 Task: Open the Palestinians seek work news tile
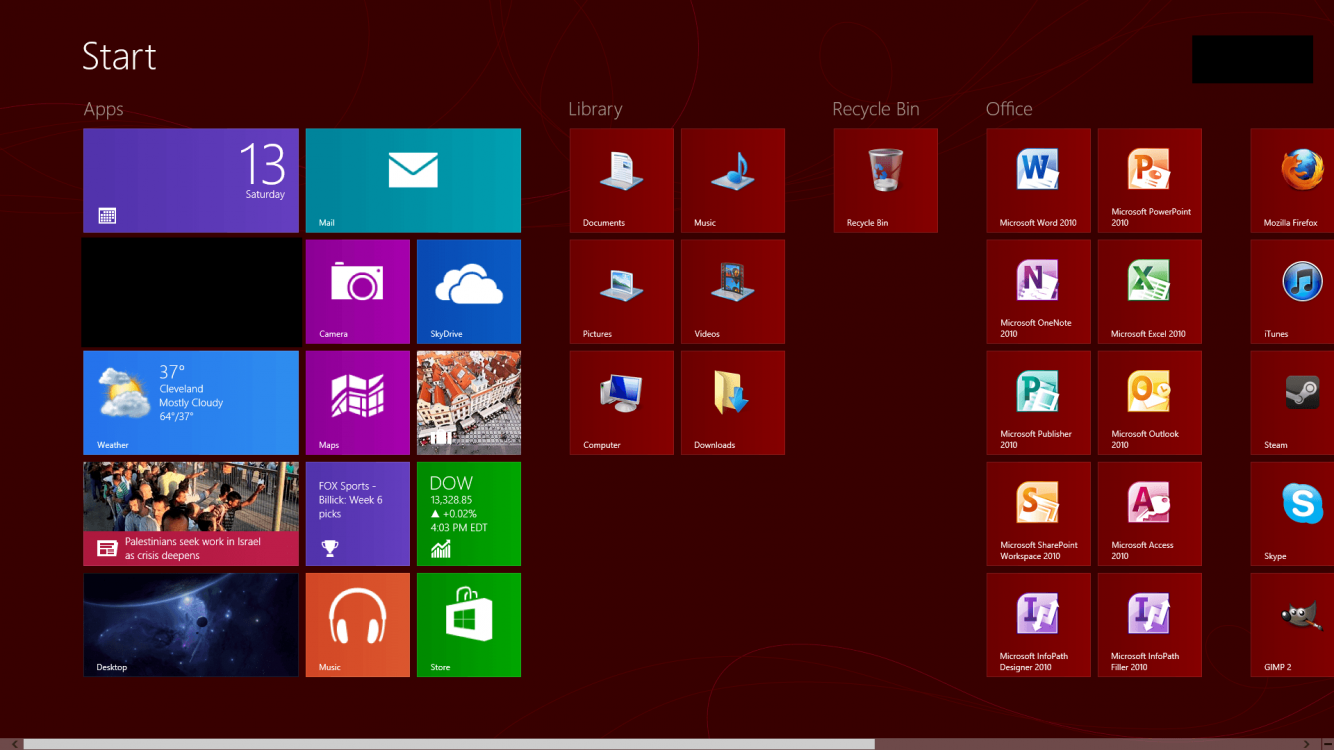191,514
